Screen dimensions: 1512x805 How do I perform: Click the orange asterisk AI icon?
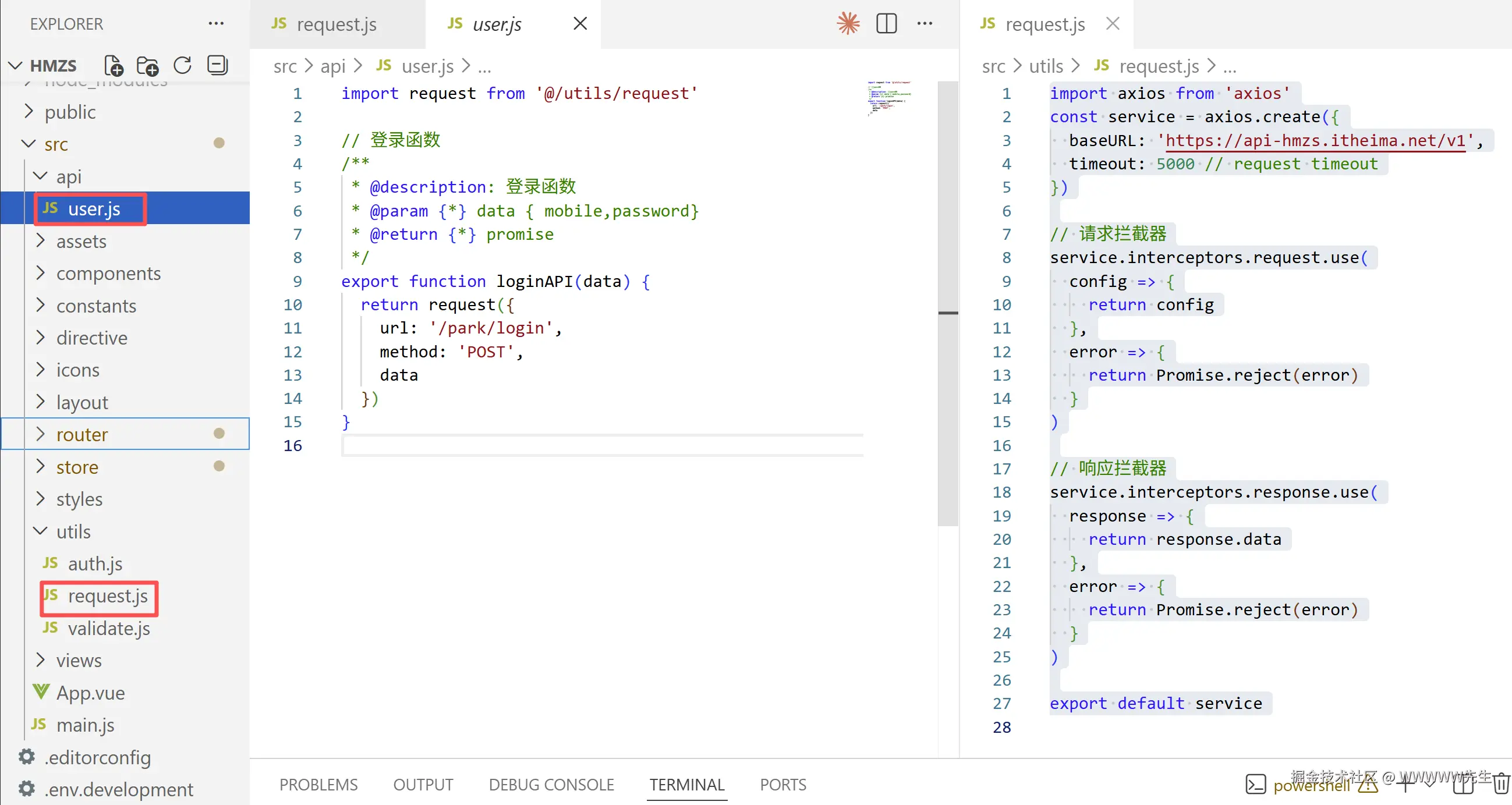[848, 23]
